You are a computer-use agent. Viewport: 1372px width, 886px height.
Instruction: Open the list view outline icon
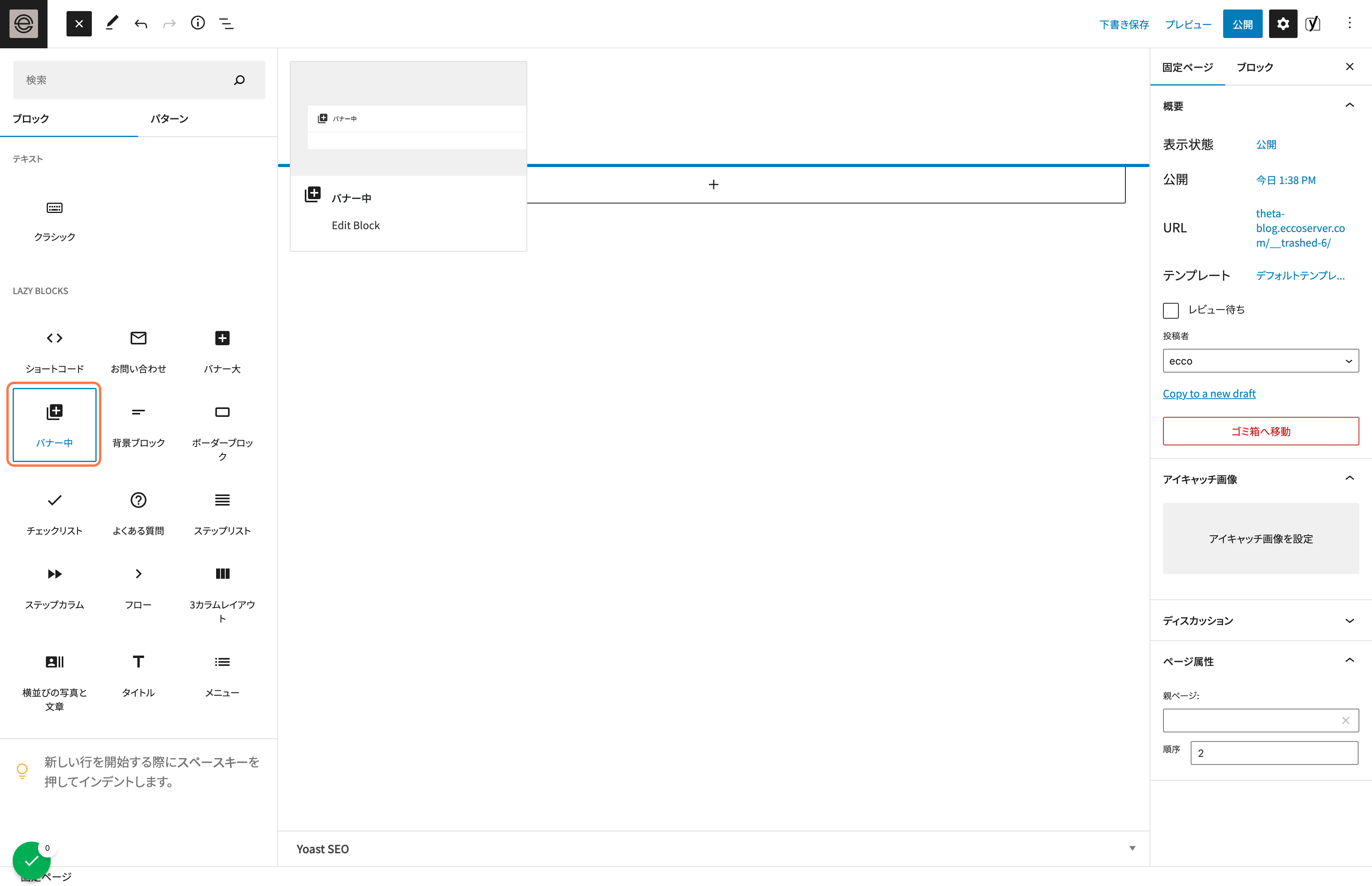(226, 24)
